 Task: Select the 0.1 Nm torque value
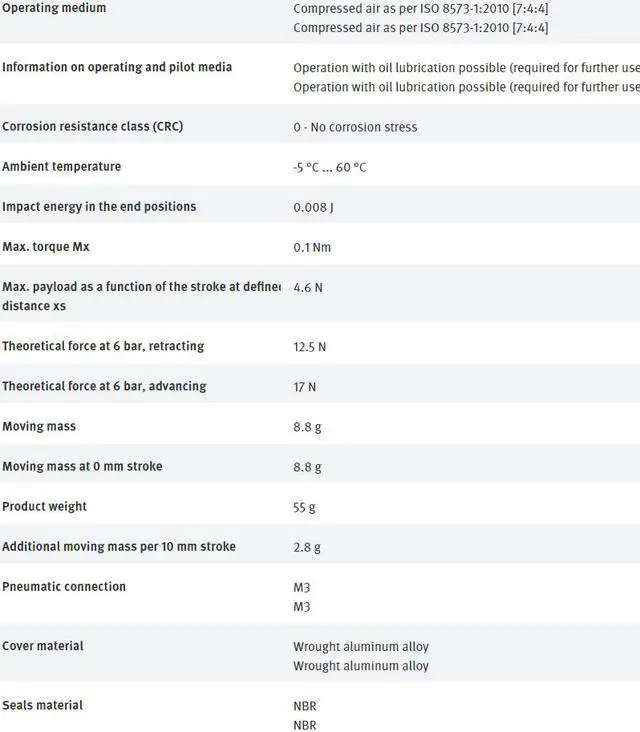pyautogui.click(x=312, y=247)
